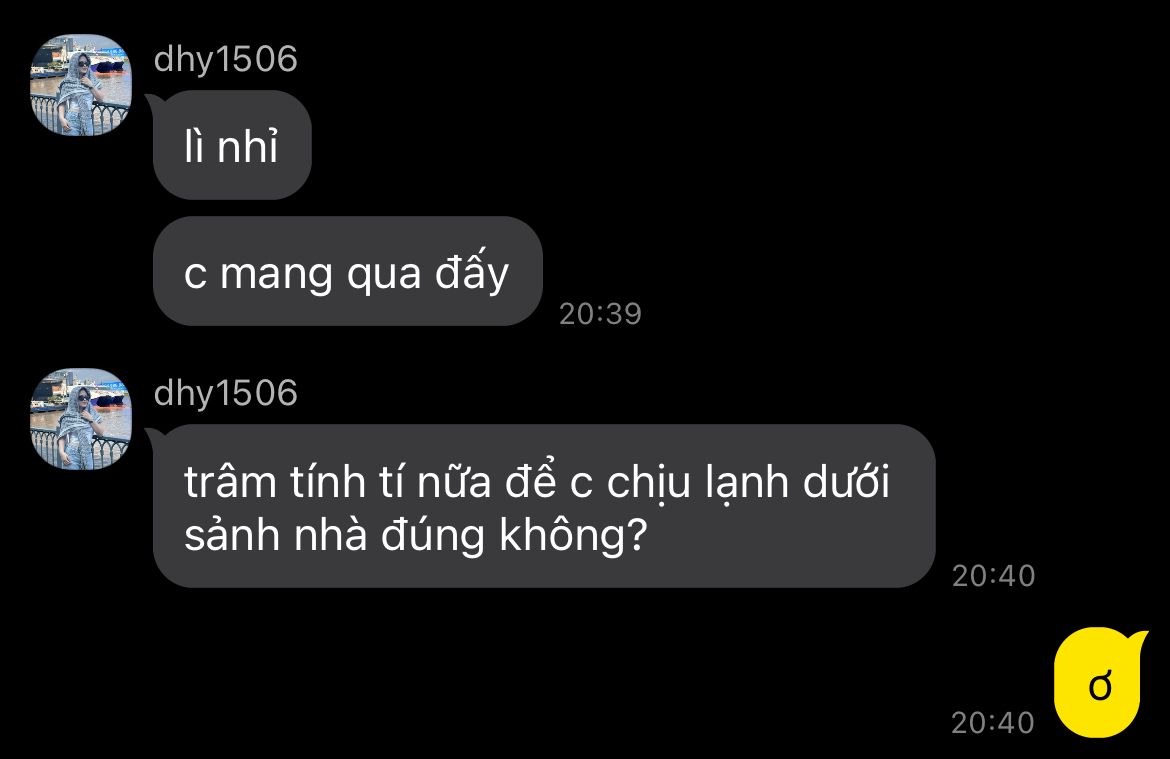Click the word "trâm" in the message
The height and width of the screenshot is (759, 1170).
pos(231,482)
